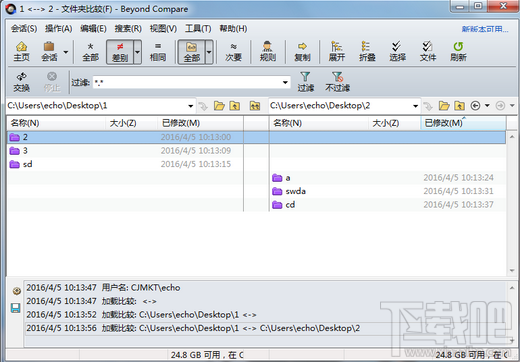This screenshot has height=362, width=520.
Task: Sort the right pane by the 大小(Z) column
Action: click(394, 123)
